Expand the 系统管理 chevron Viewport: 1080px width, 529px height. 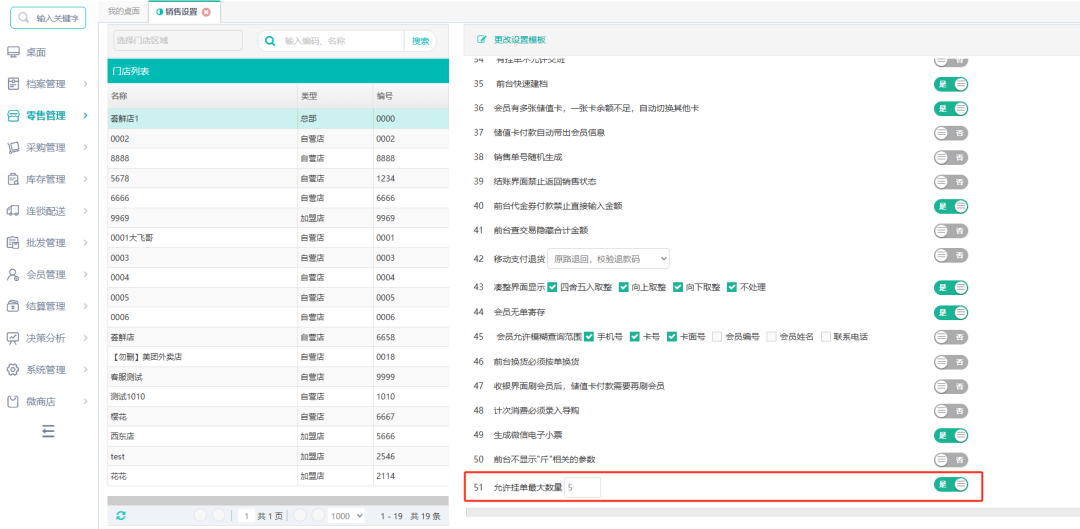pos(85,370)
